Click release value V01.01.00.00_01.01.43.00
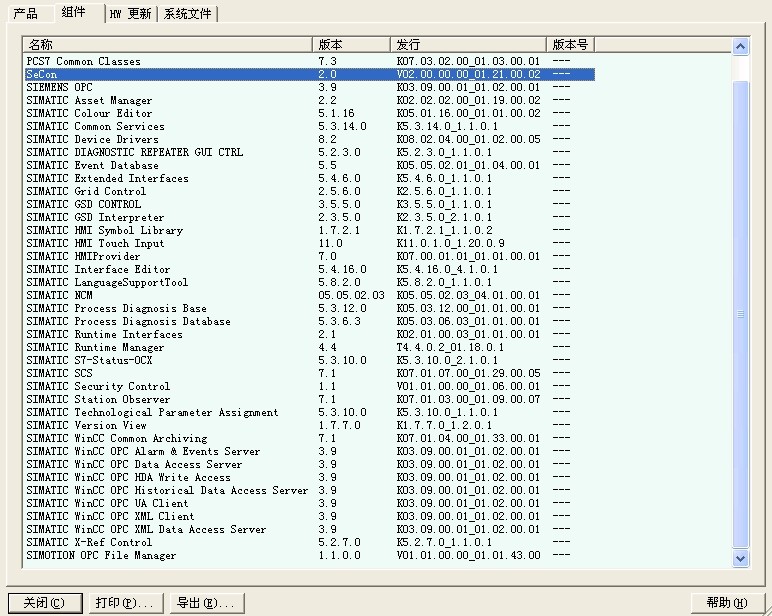The image size is (772, 616). pyautogui.click(x=468, y=555)
